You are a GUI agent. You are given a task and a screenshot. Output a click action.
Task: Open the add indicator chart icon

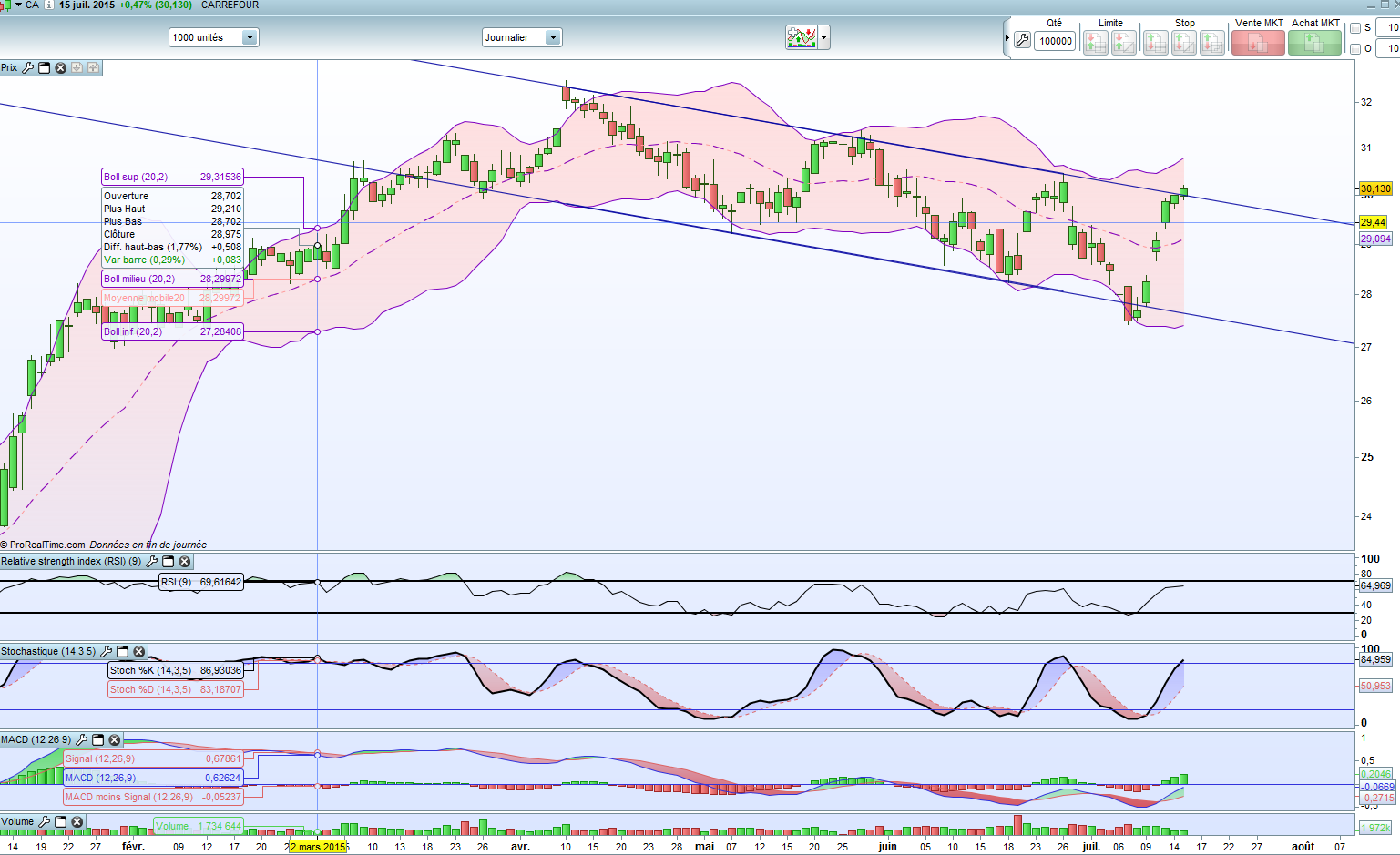(802, 37)
